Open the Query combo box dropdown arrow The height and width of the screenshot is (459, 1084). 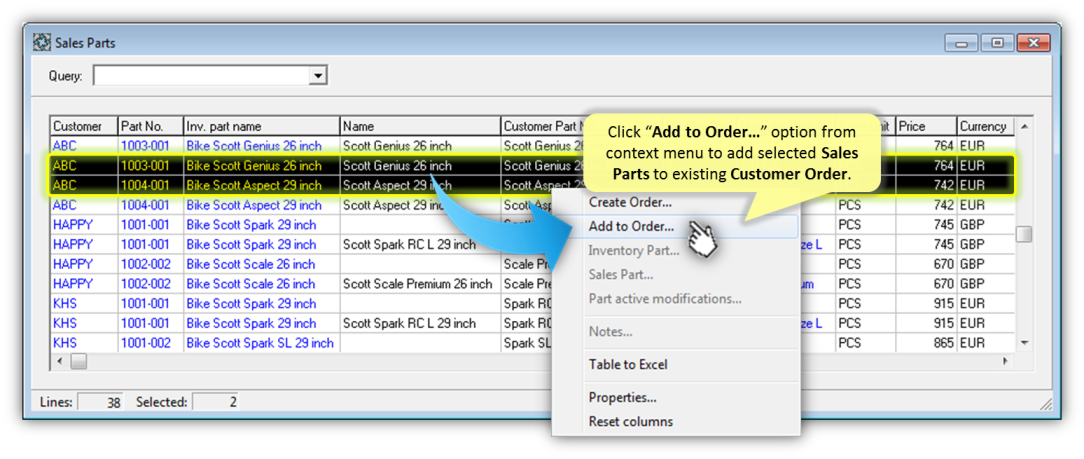pyautogui.click(x=318, y=76)
